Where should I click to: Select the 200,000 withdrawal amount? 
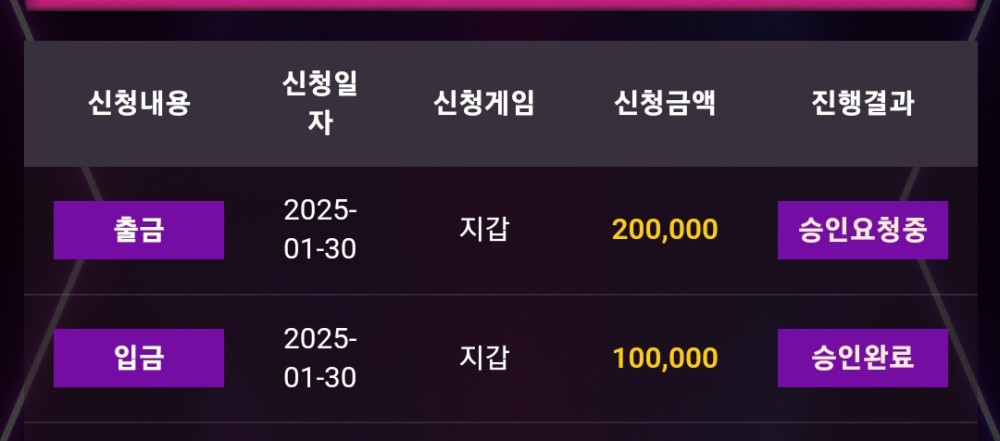(x=665, y=230)
